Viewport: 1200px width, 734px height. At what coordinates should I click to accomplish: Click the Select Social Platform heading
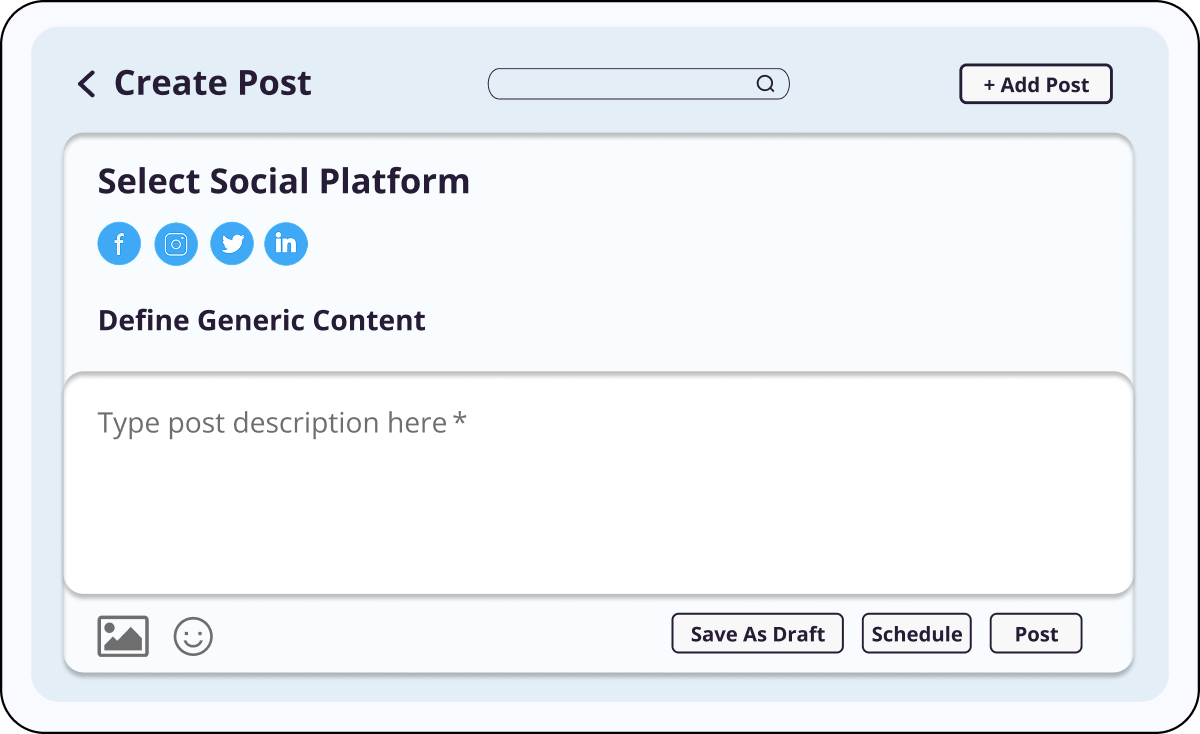(x=283, y=182)
